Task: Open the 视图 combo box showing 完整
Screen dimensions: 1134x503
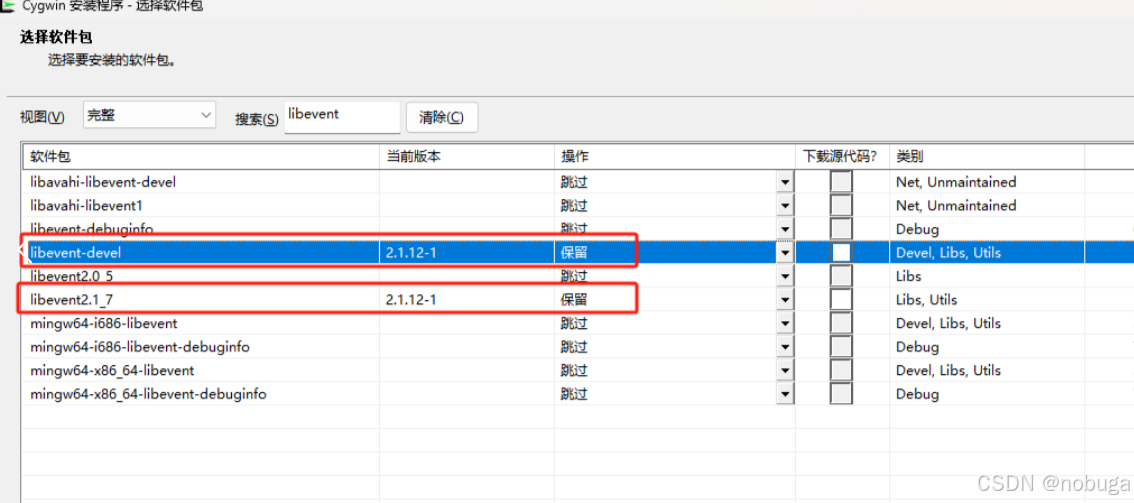Action: pyautogui.click(x=150, y=115)
